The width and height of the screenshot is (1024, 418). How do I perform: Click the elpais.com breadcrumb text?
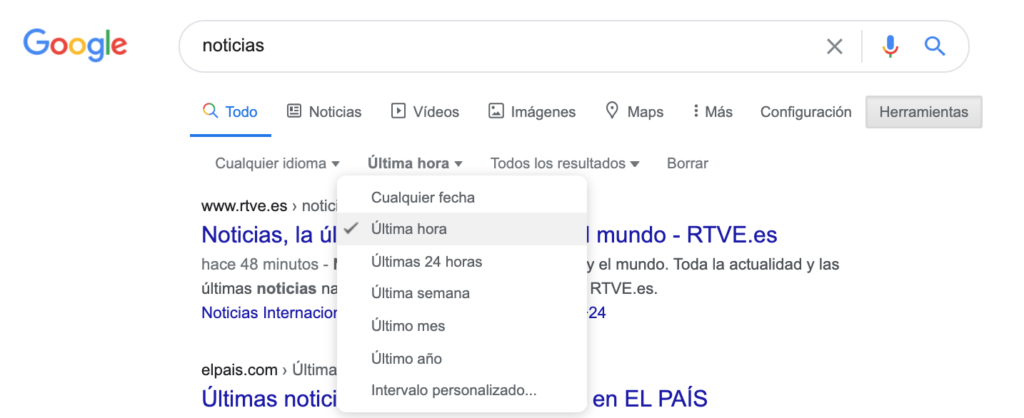click(239, 370)
